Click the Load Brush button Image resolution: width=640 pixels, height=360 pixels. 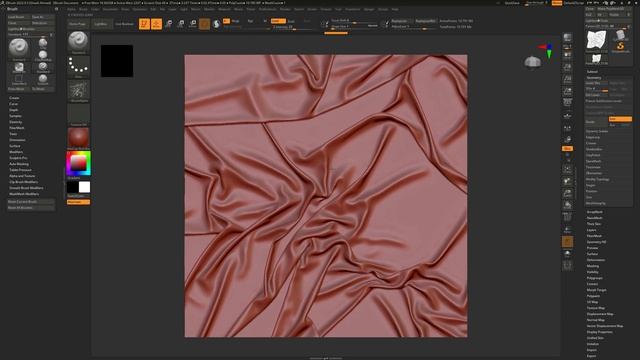click(18, 17)
